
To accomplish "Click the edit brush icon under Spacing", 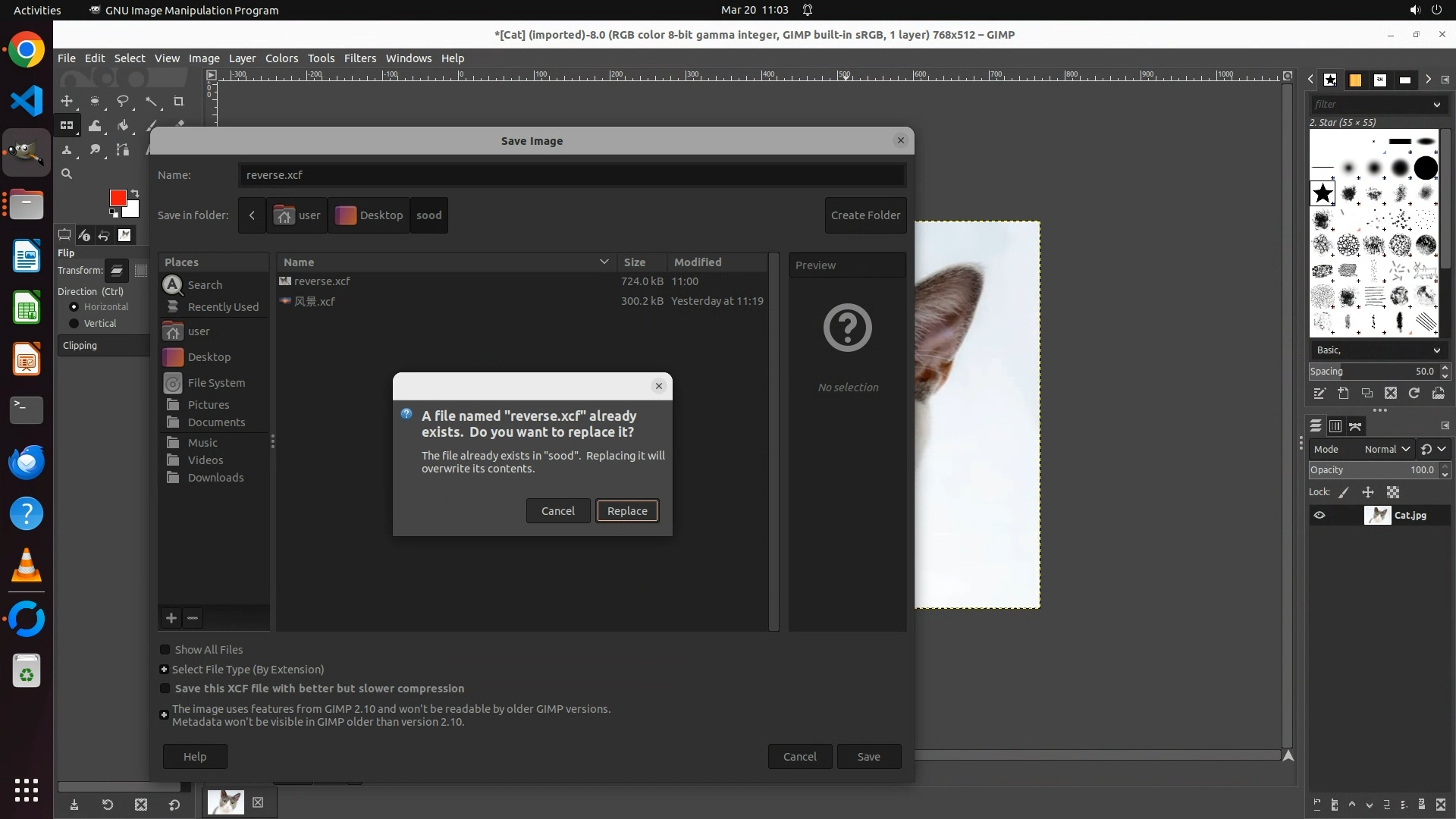I will point(1319,393).
